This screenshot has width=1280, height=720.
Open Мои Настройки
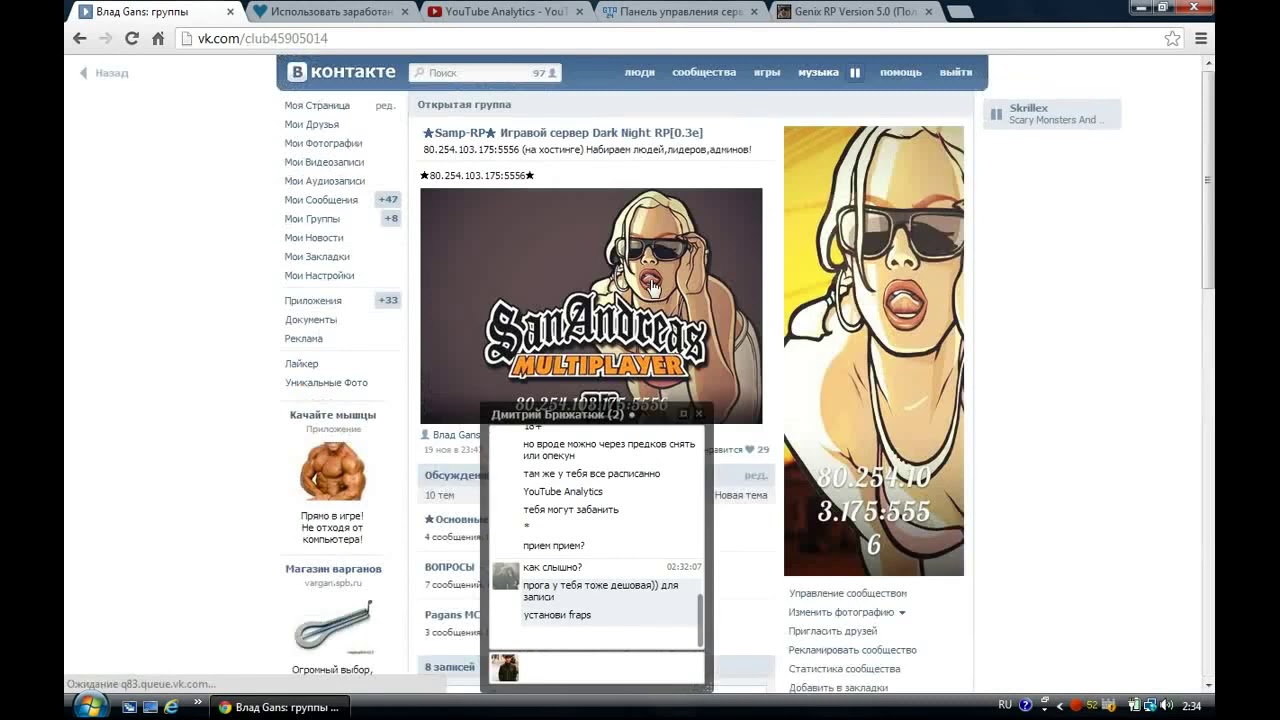point(319,276)
